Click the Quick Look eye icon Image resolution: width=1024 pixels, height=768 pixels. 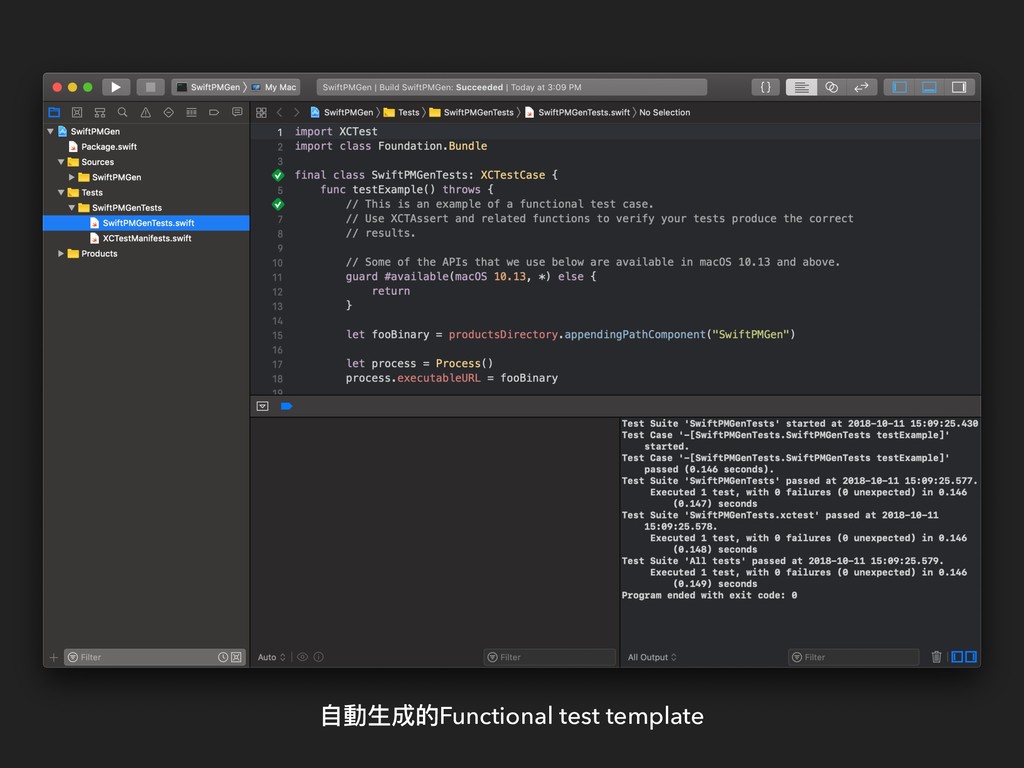click(302, 657)
